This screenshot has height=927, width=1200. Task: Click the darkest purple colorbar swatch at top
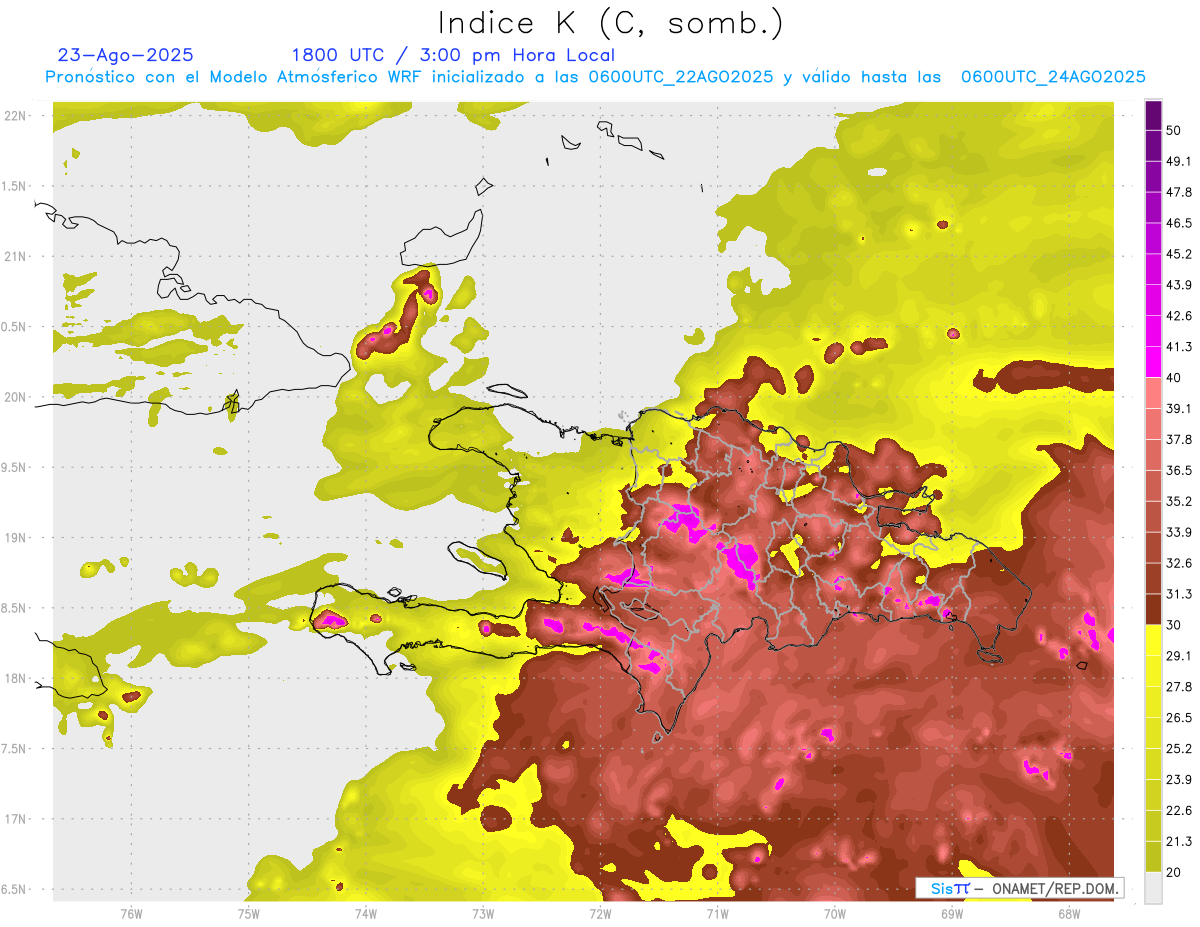(1153, 116)
